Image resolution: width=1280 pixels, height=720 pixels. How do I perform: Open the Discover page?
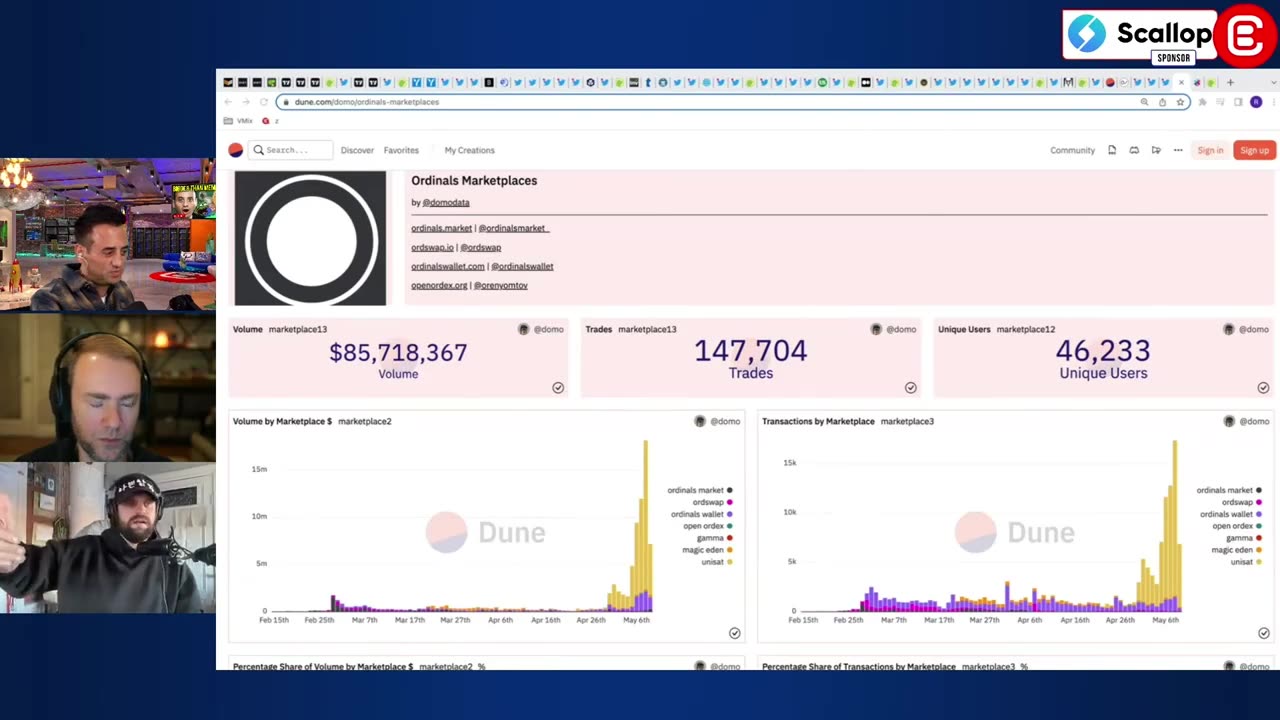357,150
